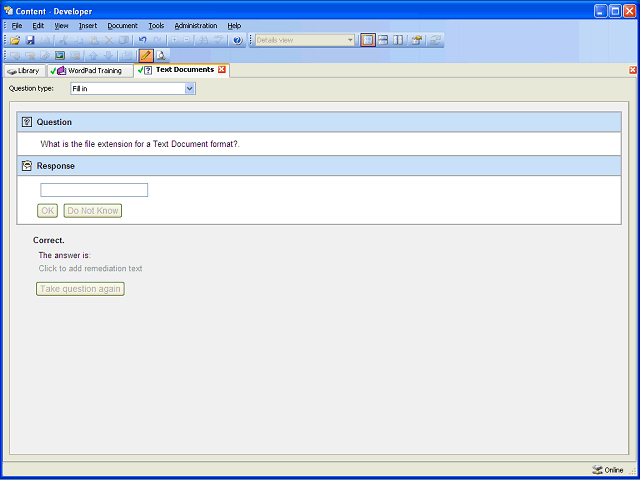This screenshot has width=640, height=480.
Task: Click the folder-with-arrow icon right of the layout icons
Action: coord(416,40)
